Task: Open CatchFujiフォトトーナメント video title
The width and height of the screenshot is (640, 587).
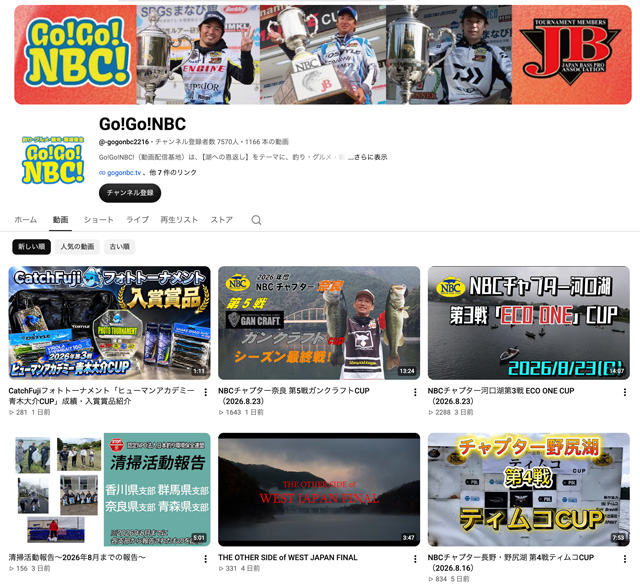Action: 101,396
